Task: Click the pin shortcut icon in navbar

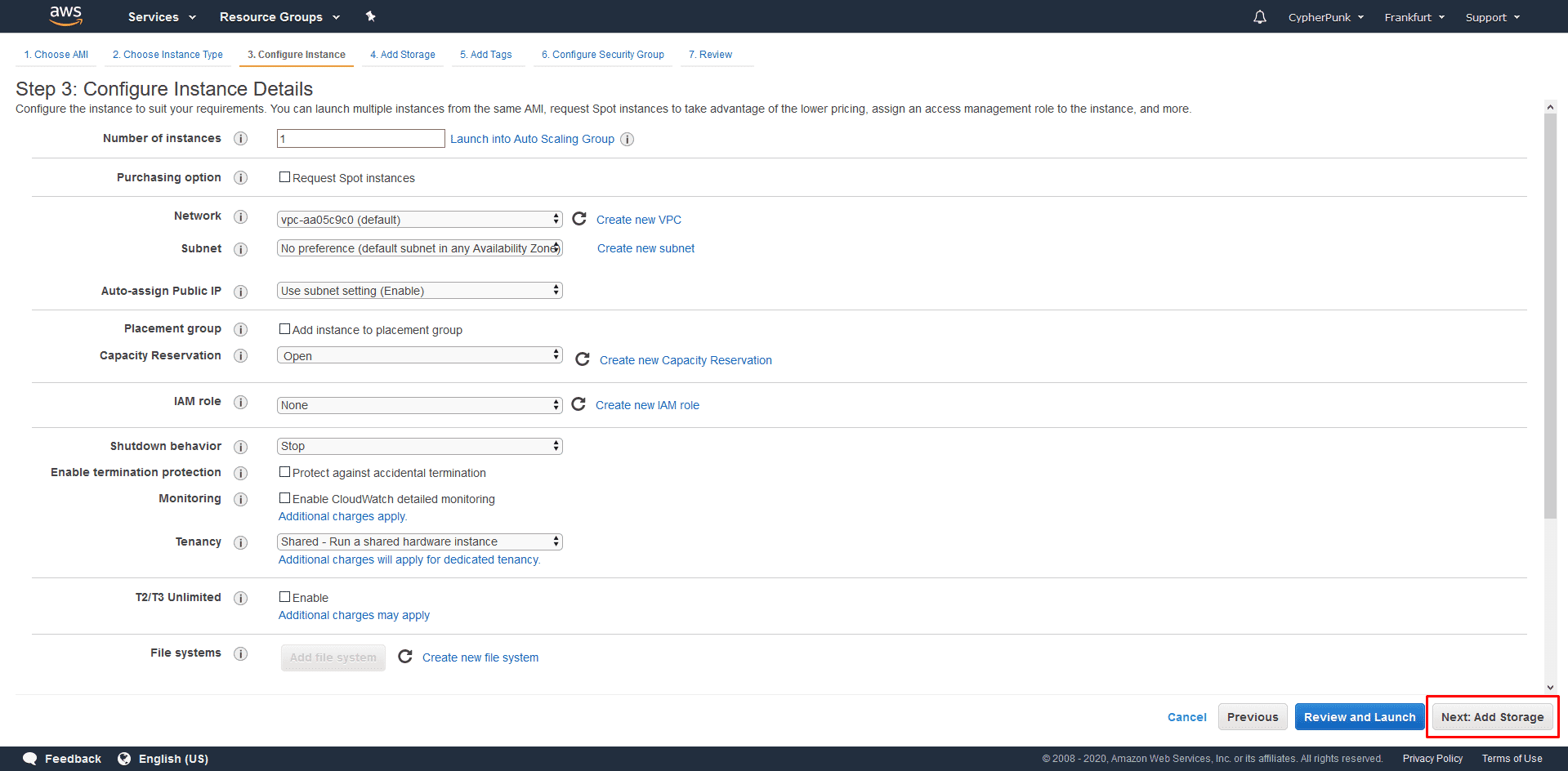Action: pyautogui.click(x=370, y=16)
